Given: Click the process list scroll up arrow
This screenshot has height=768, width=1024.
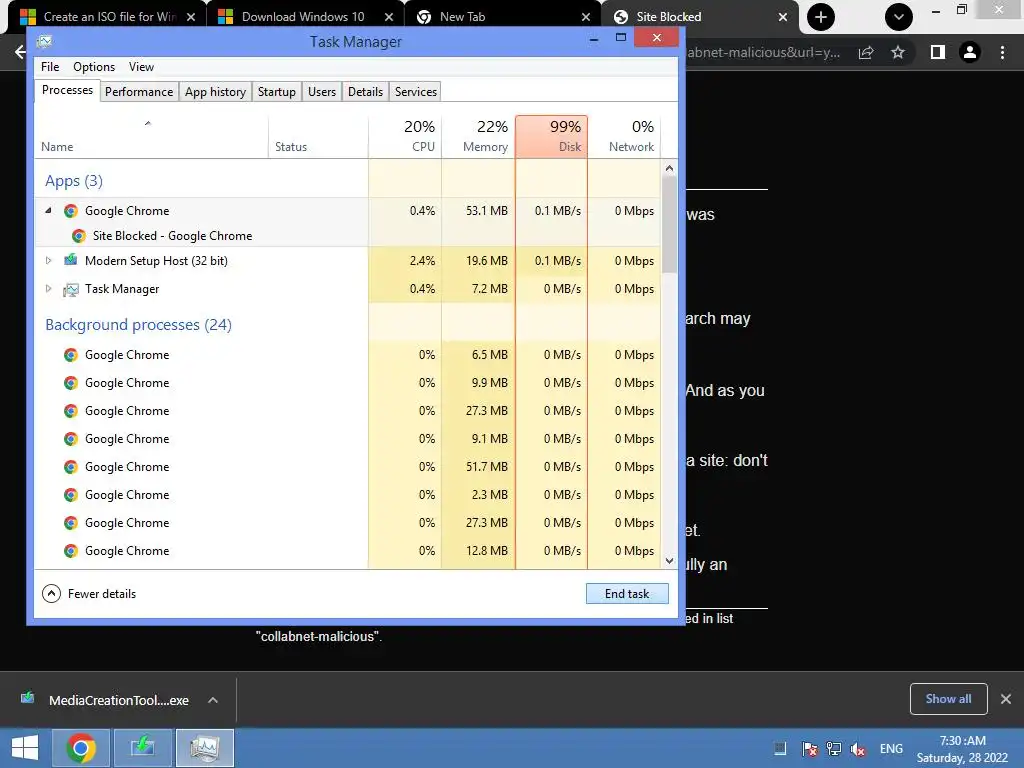Looking at the screenshot, I should [669, 168].
